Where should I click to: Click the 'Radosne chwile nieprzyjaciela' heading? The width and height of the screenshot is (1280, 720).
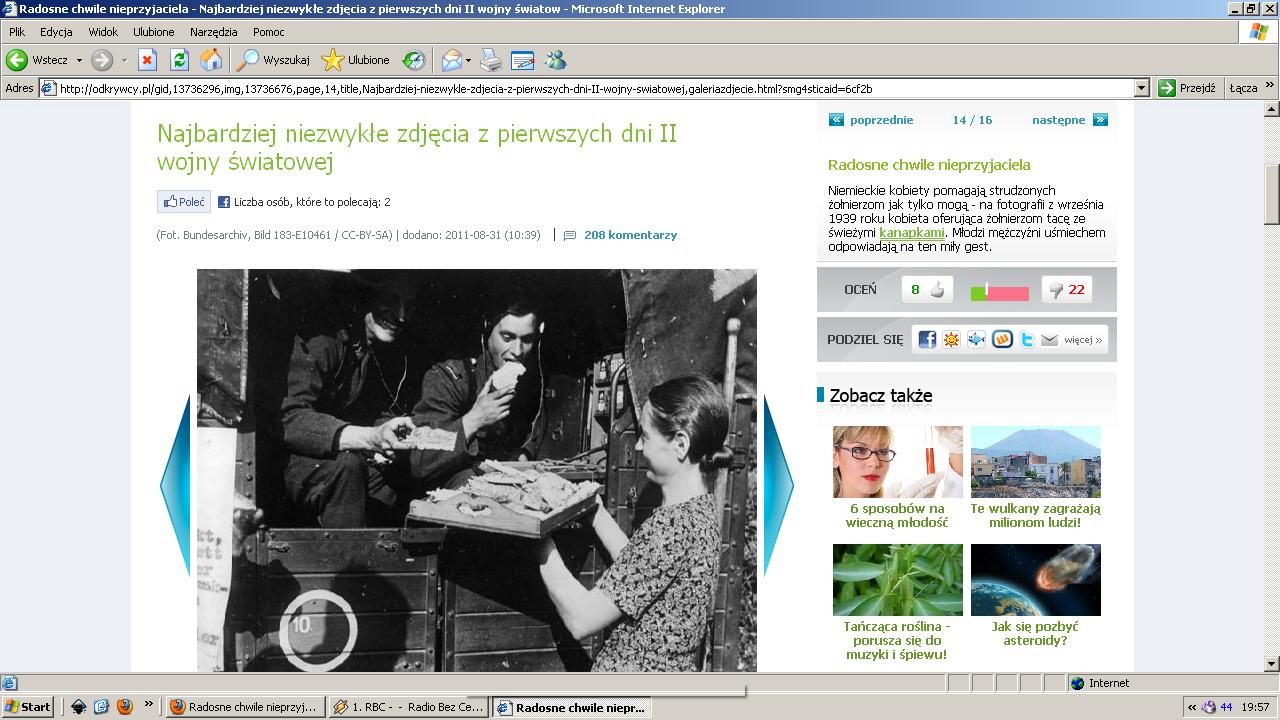(929, 165)
